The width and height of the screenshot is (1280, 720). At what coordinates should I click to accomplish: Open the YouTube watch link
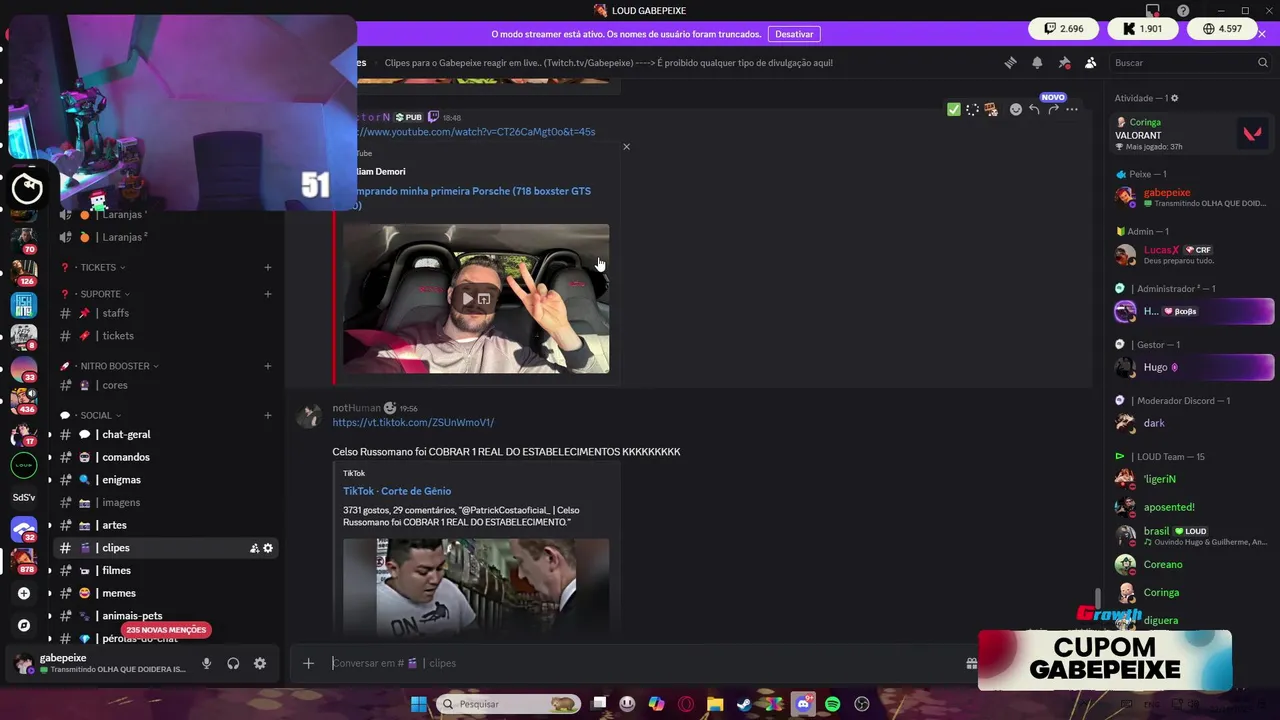click(x=476, y=132)
